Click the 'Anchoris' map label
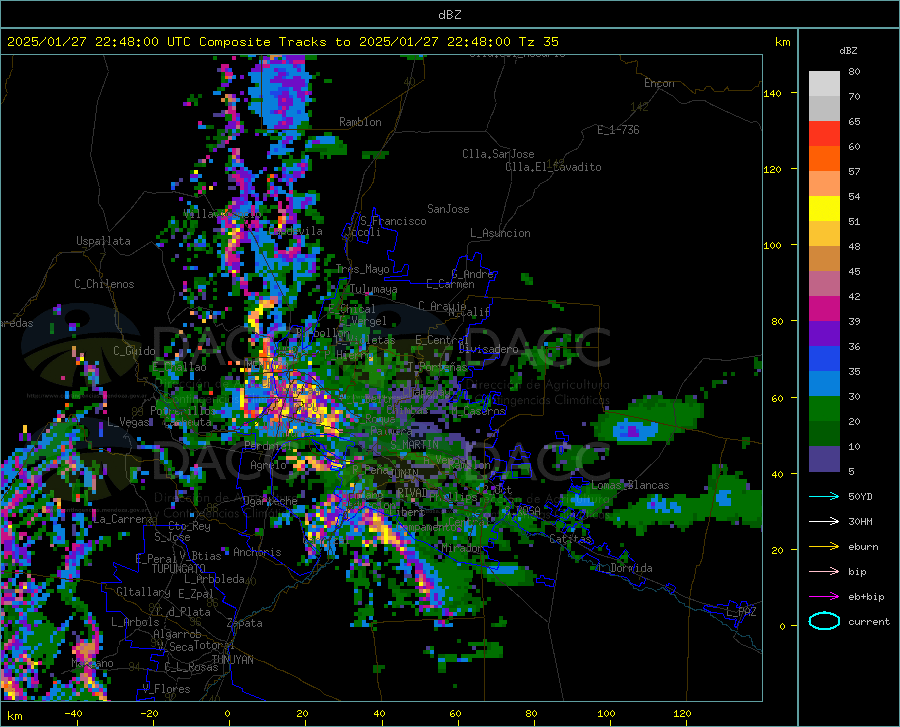 click(x=257, y=552)
